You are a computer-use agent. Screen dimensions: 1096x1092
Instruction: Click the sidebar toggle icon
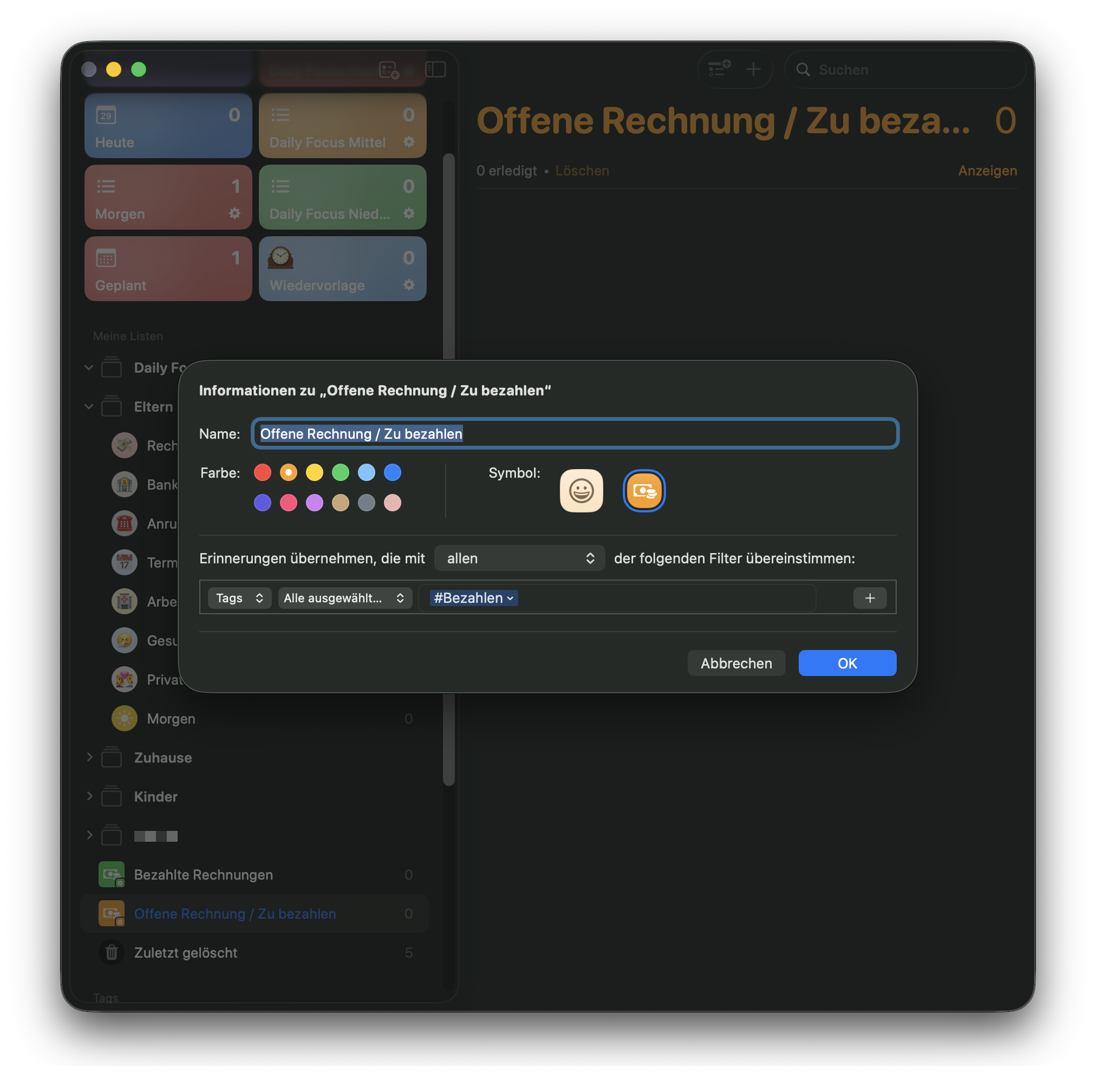point(435,69)
